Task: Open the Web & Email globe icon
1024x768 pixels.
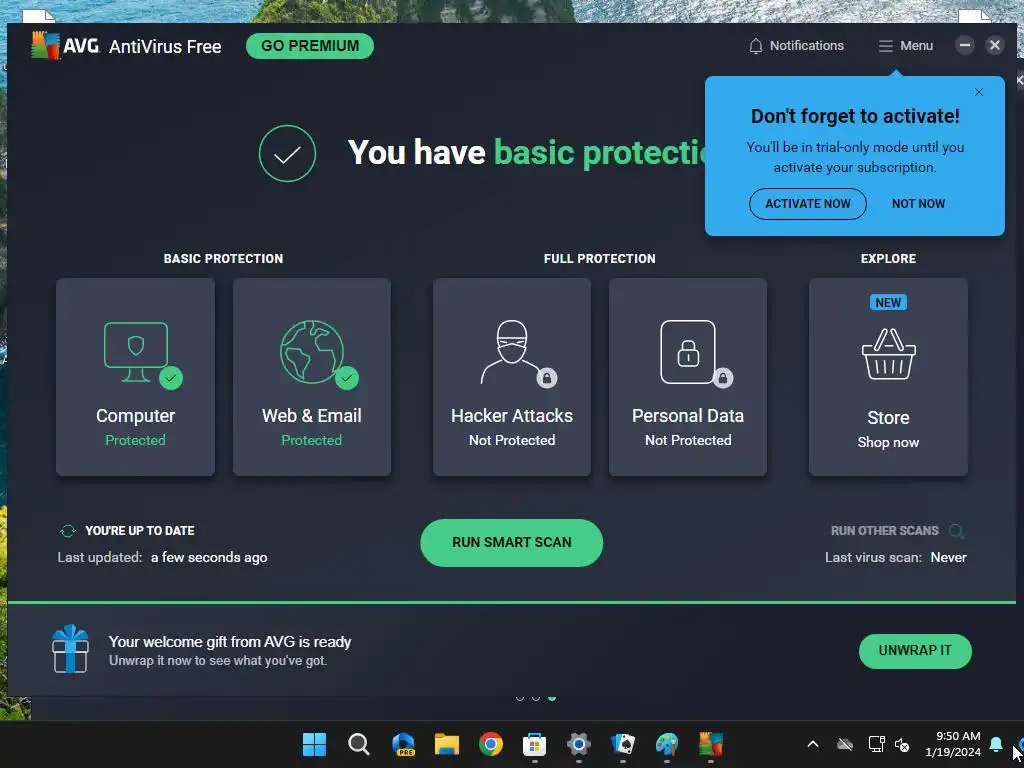Action: (312, 353)
